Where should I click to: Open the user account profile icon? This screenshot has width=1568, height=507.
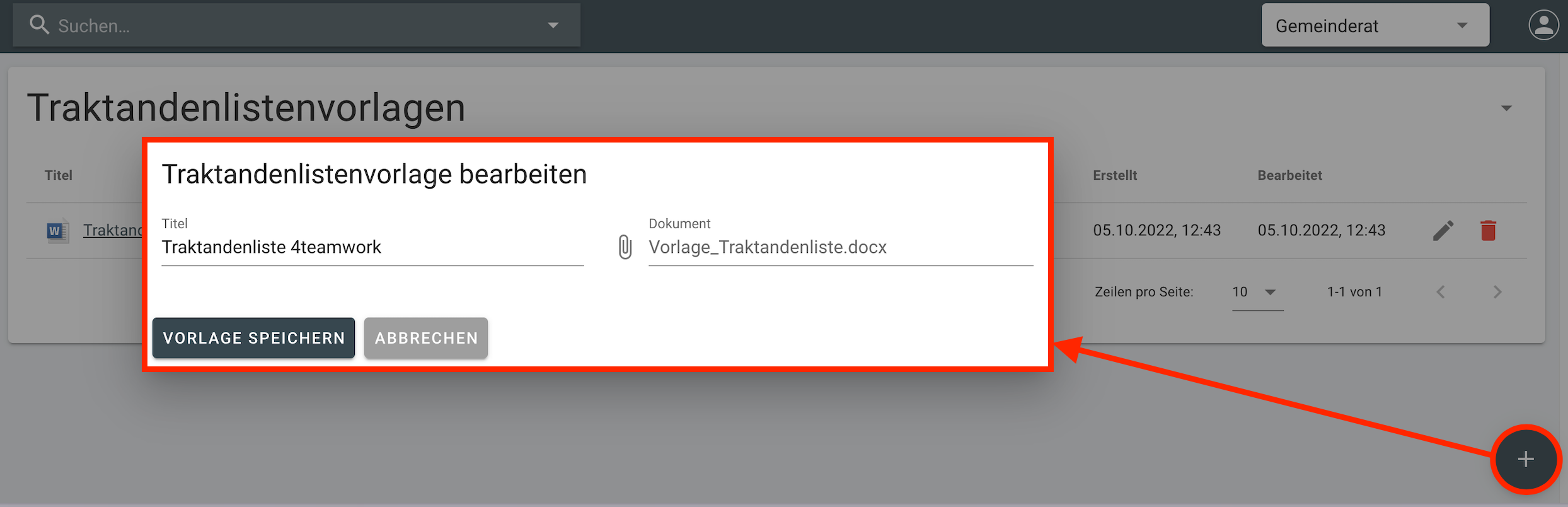point(1543,26)
